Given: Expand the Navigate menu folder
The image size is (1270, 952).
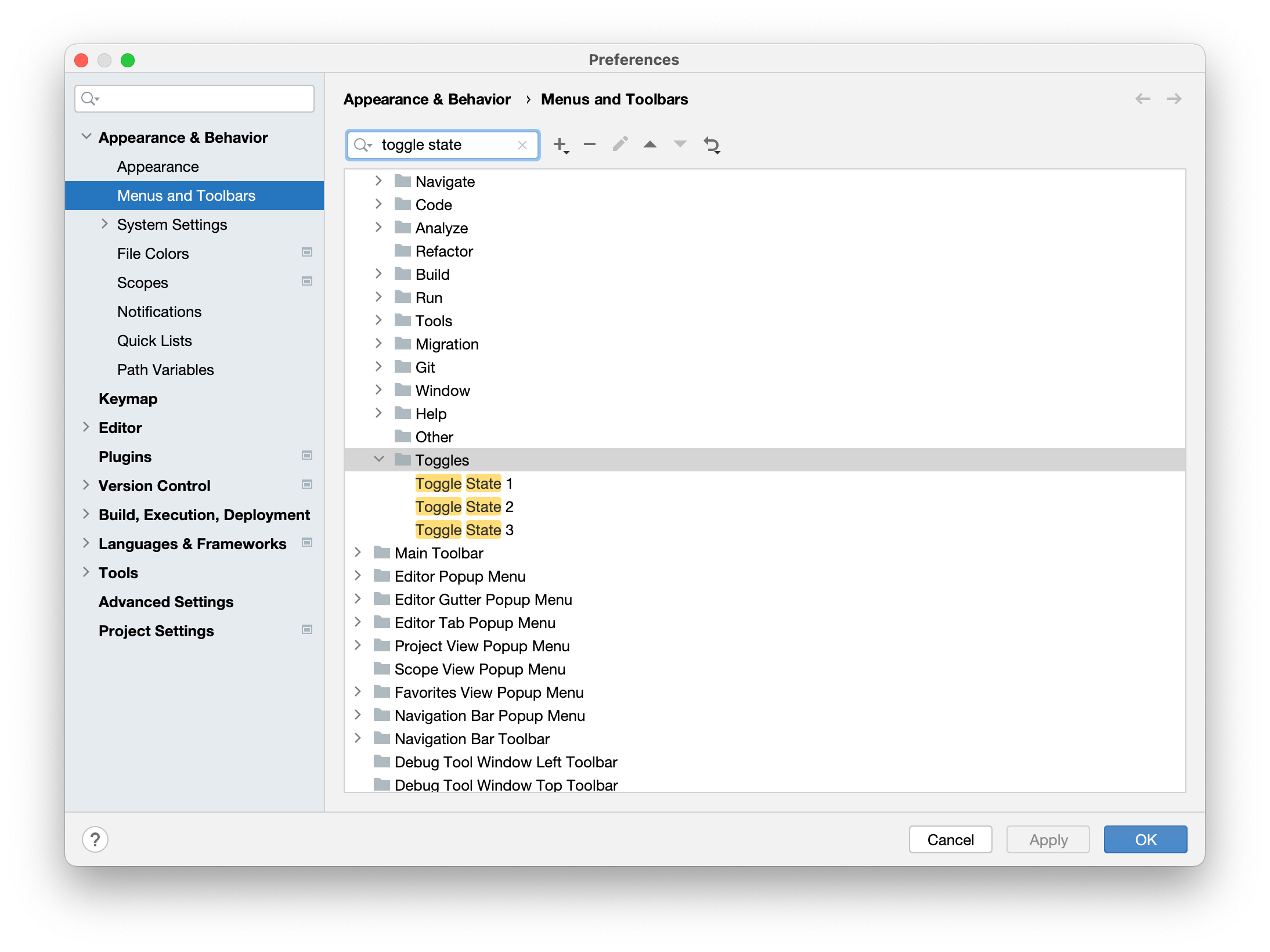Looking at the screenshot, I should click(x=378, y=181).
